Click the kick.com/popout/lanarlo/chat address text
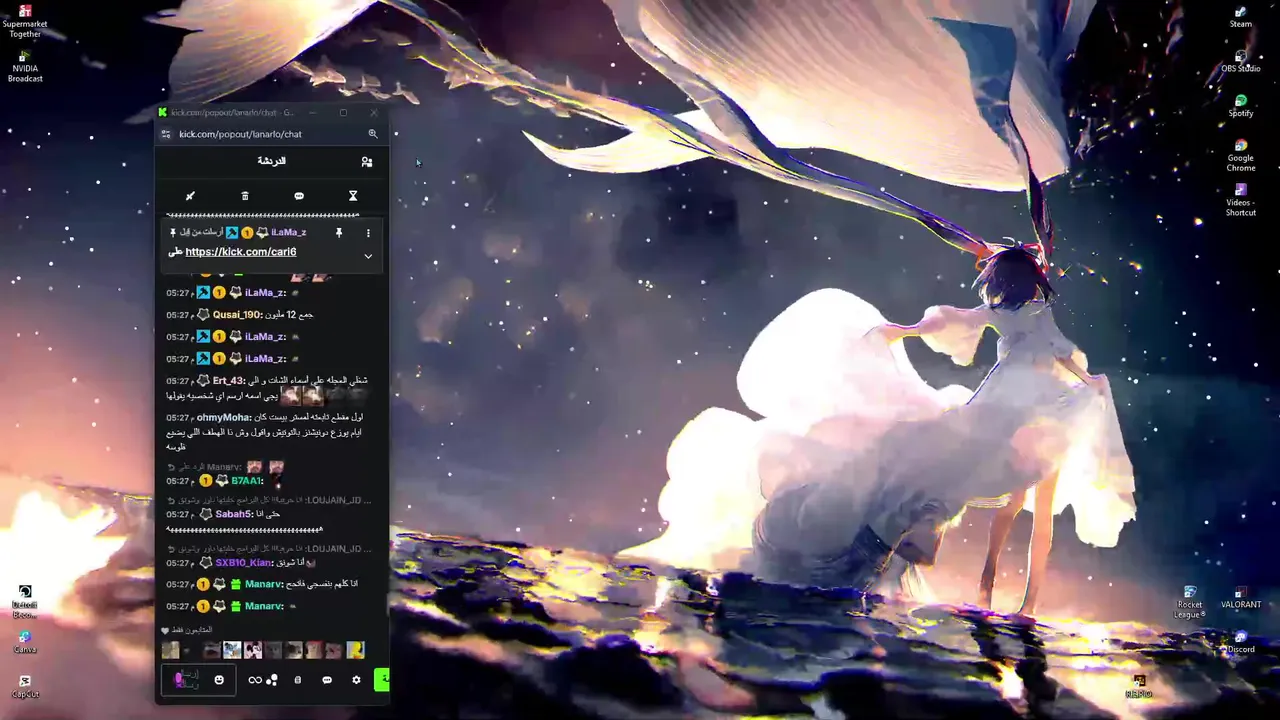Screen dimensions: 1280x720 pos(240,134)
